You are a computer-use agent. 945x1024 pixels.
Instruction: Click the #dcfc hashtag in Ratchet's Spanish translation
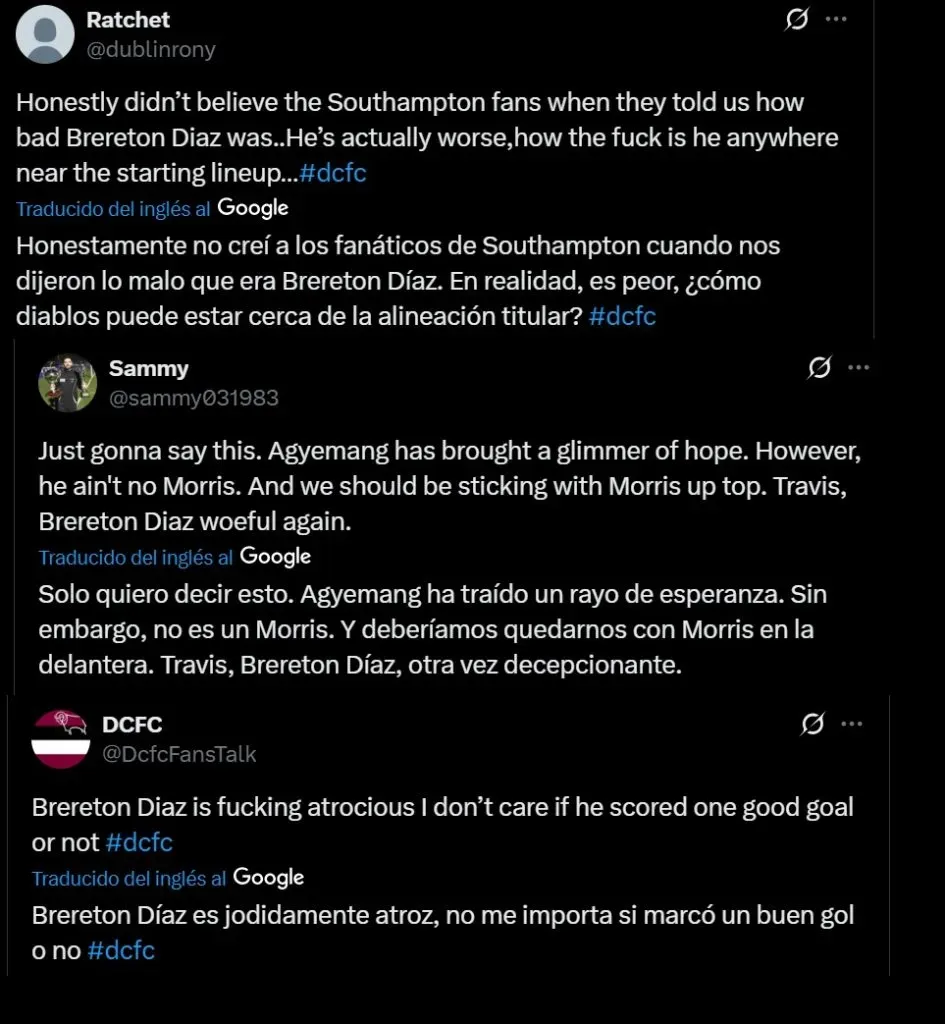[x=622, y=316]
